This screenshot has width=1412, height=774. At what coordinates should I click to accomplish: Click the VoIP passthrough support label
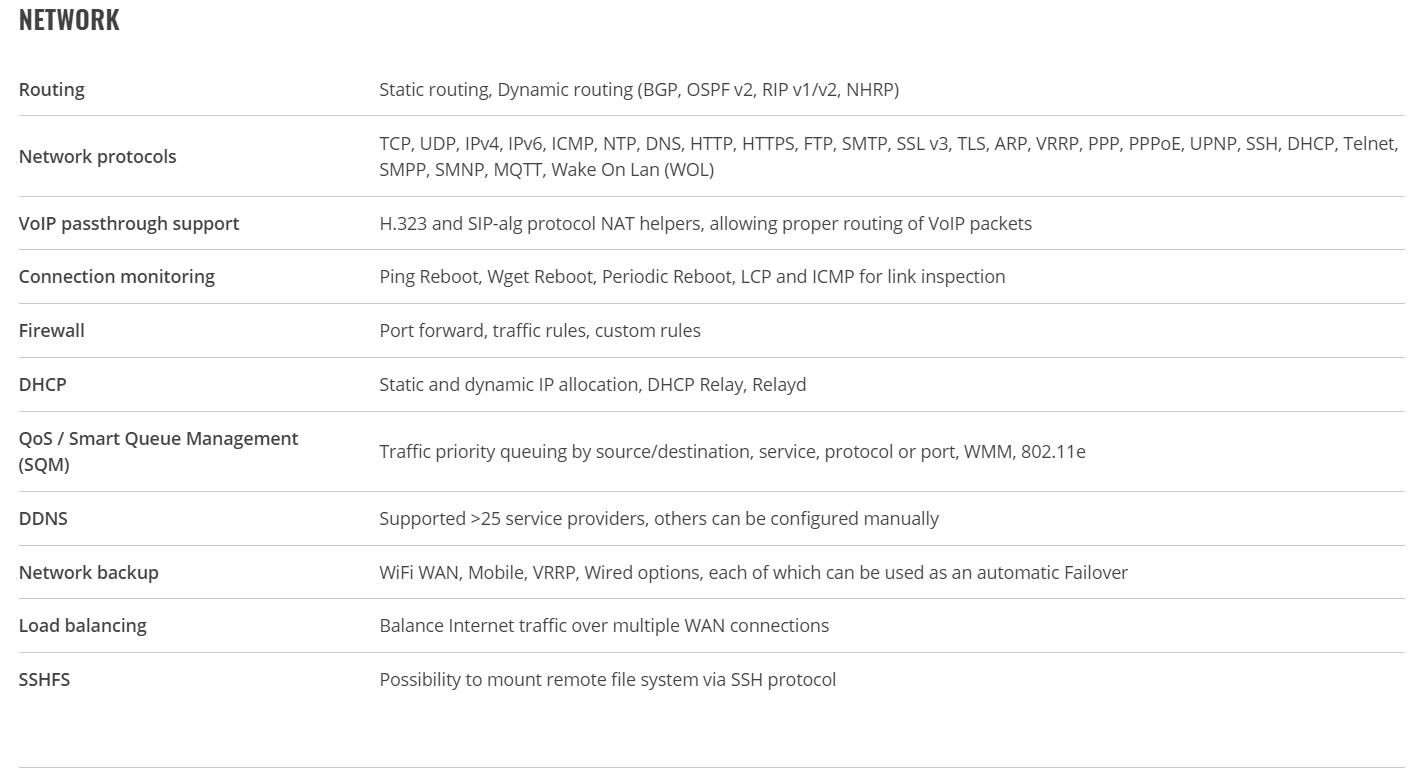point(129,223)
